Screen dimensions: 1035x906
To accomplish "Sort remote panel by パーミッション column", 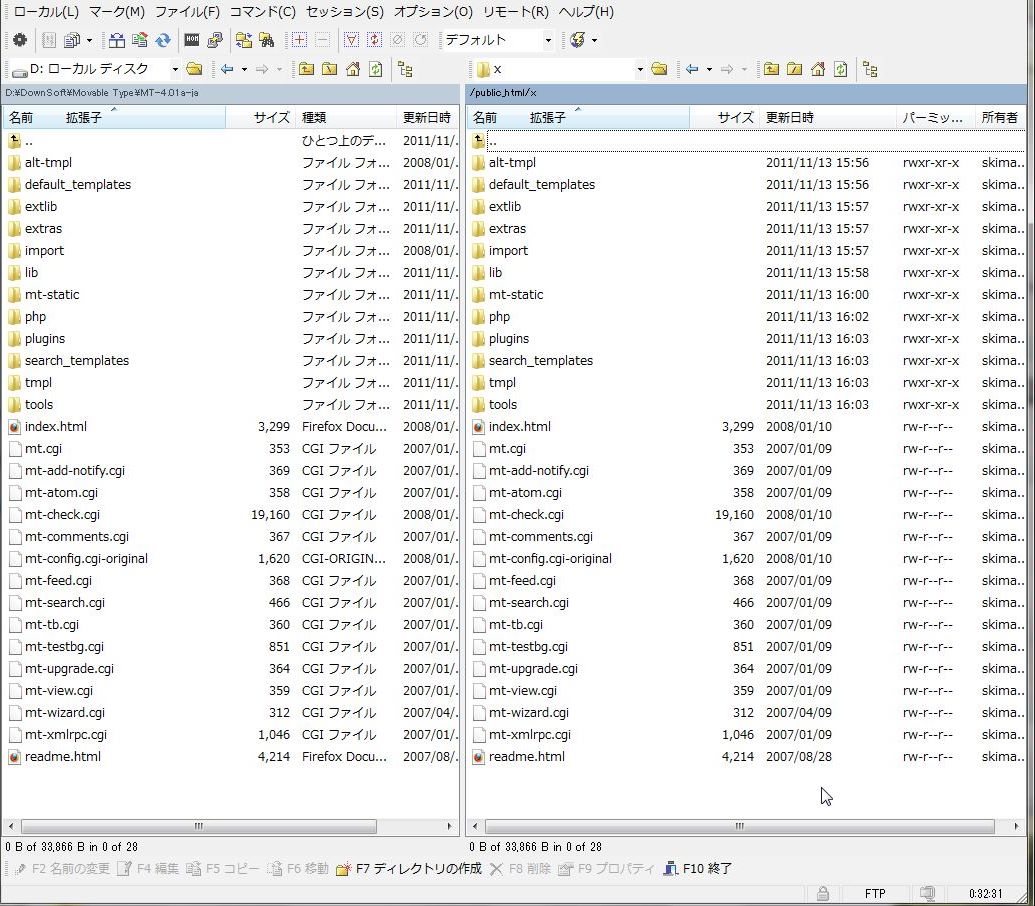I will pyautogui.click(x=935, y=117).
